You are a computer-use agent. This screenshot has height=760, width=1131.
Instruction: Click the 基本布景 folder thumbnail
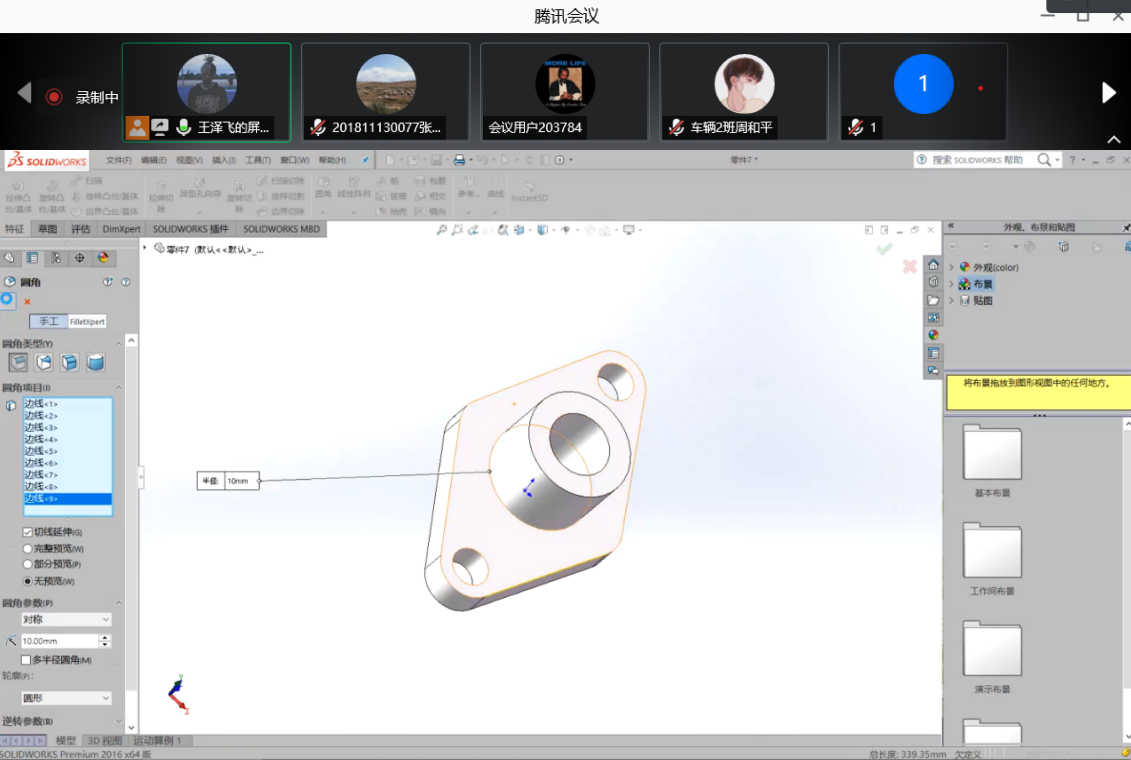(x=991, y=454)
